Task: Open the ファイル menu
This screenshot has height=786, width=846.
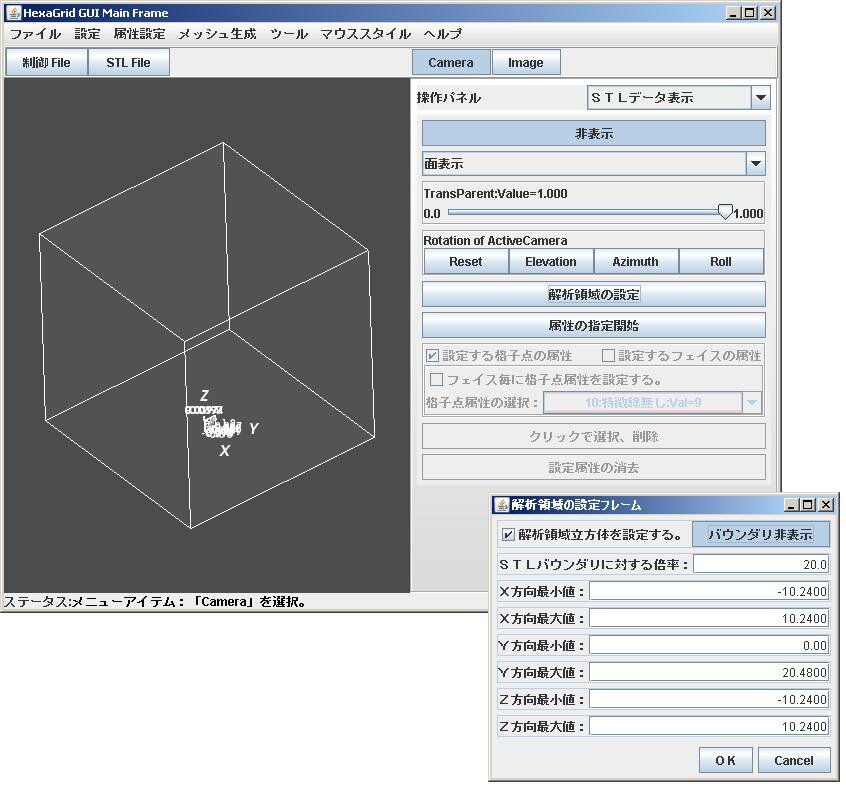Action: 36,33
